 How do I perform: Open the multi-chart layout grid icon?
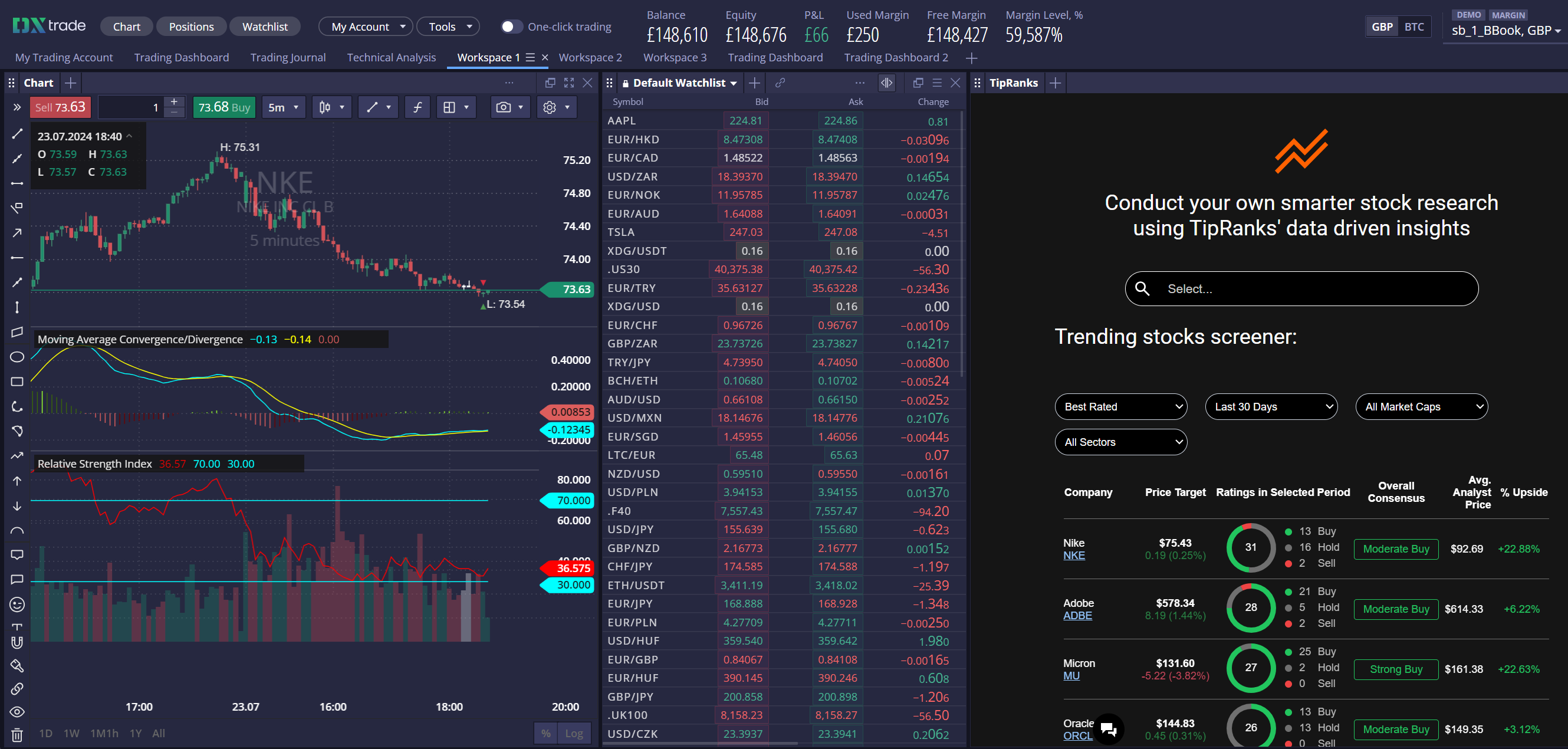(x=452, y=107)
